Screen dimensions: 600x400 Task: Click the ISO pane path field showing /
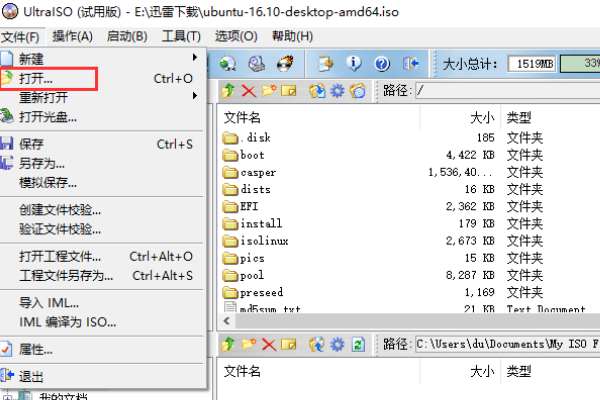[508, 91]
